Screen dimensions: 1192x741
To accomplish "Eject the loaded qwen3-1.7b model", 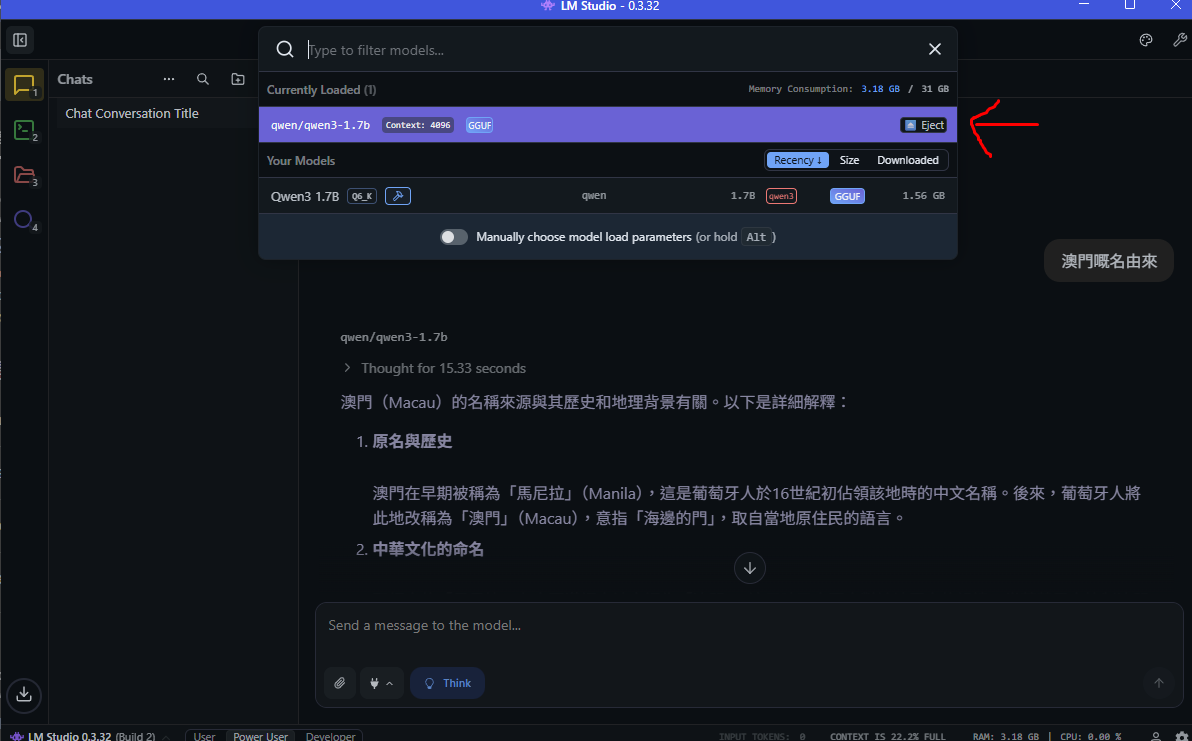I will (922, 124).
